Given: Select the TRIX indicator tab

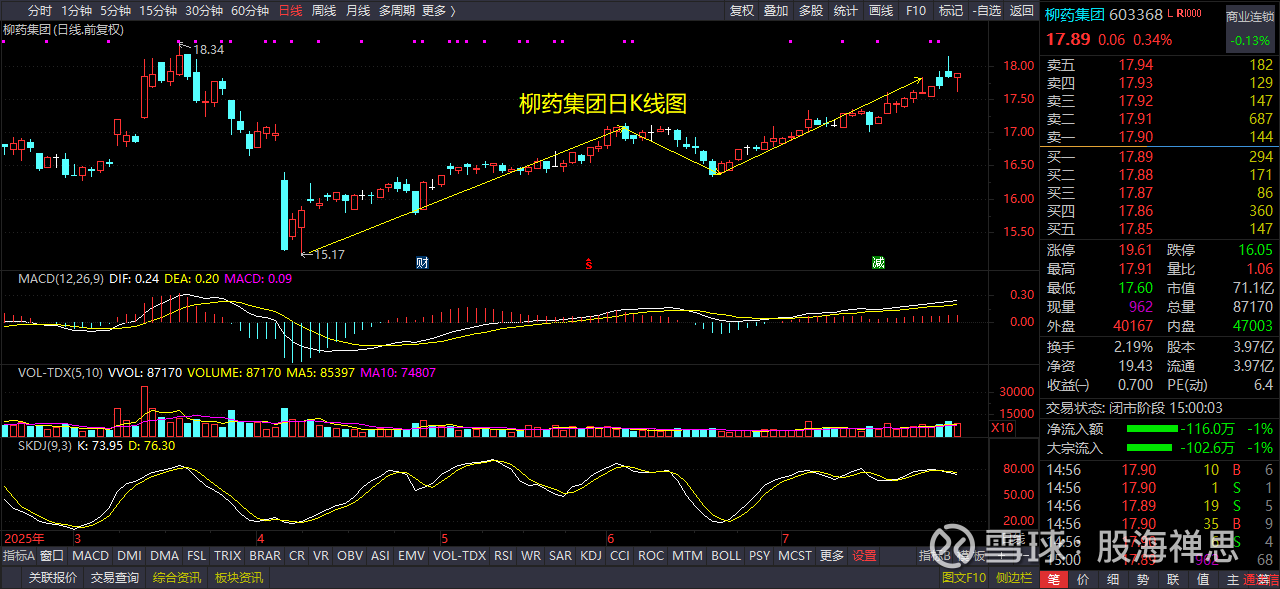Looking at the screenshot, I should pyautogui.click(x=228, y=556).
